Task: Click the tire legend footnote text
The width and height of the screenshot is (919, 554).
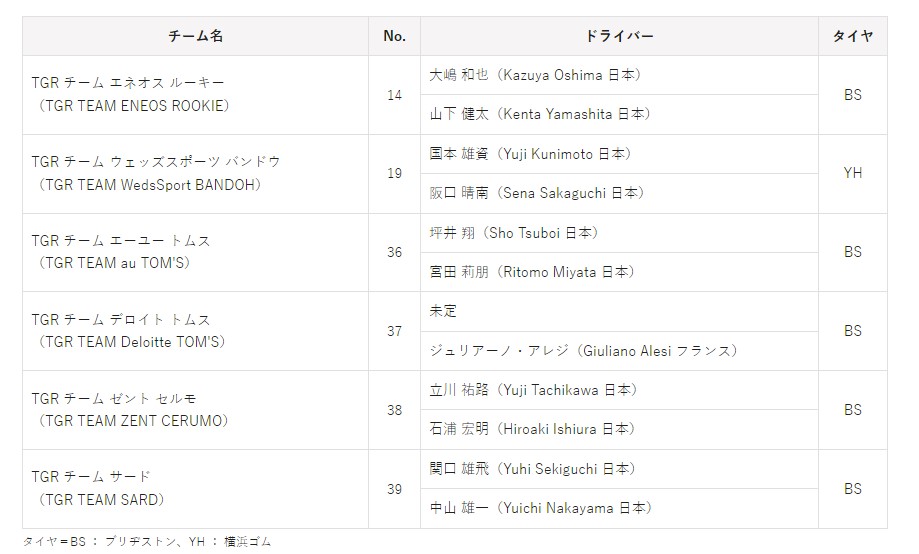Action: tap(147, 542)
